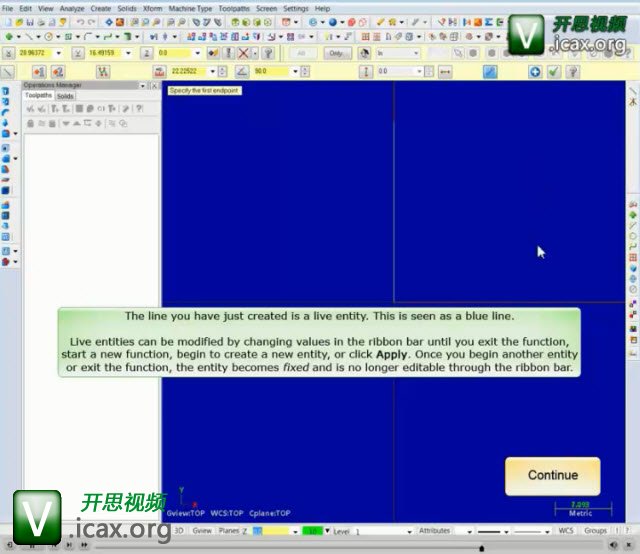Open the line width dropdown
Image resolution: width=640 pixels, height=554 pixels.
[x=547, y=532]
